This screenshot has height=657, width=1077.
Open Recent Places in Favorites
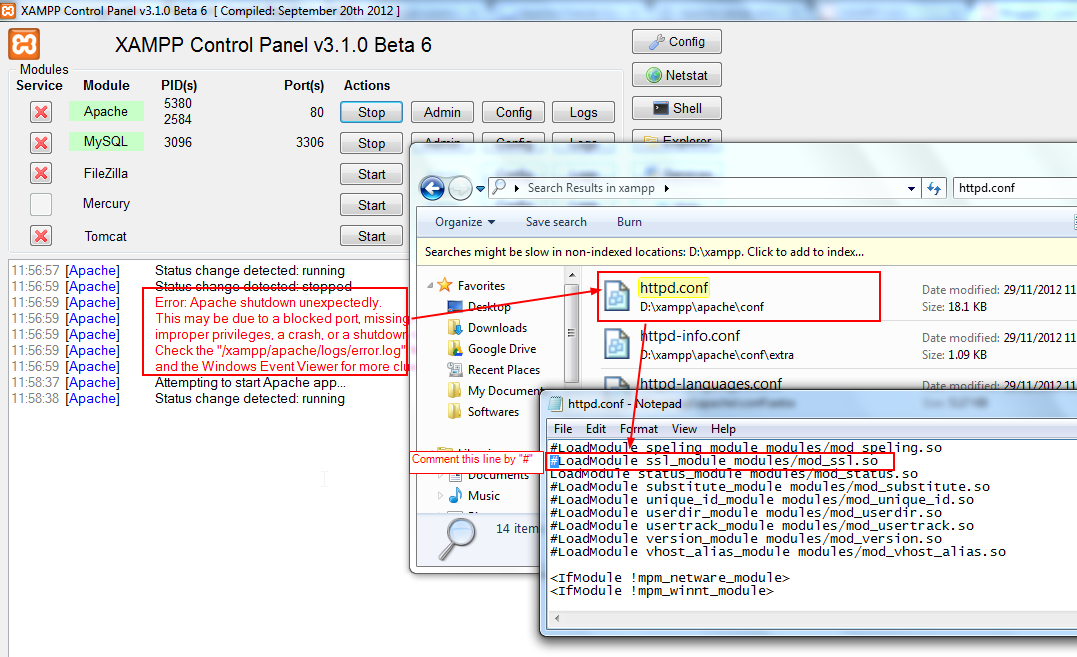(x=503, y=370)
